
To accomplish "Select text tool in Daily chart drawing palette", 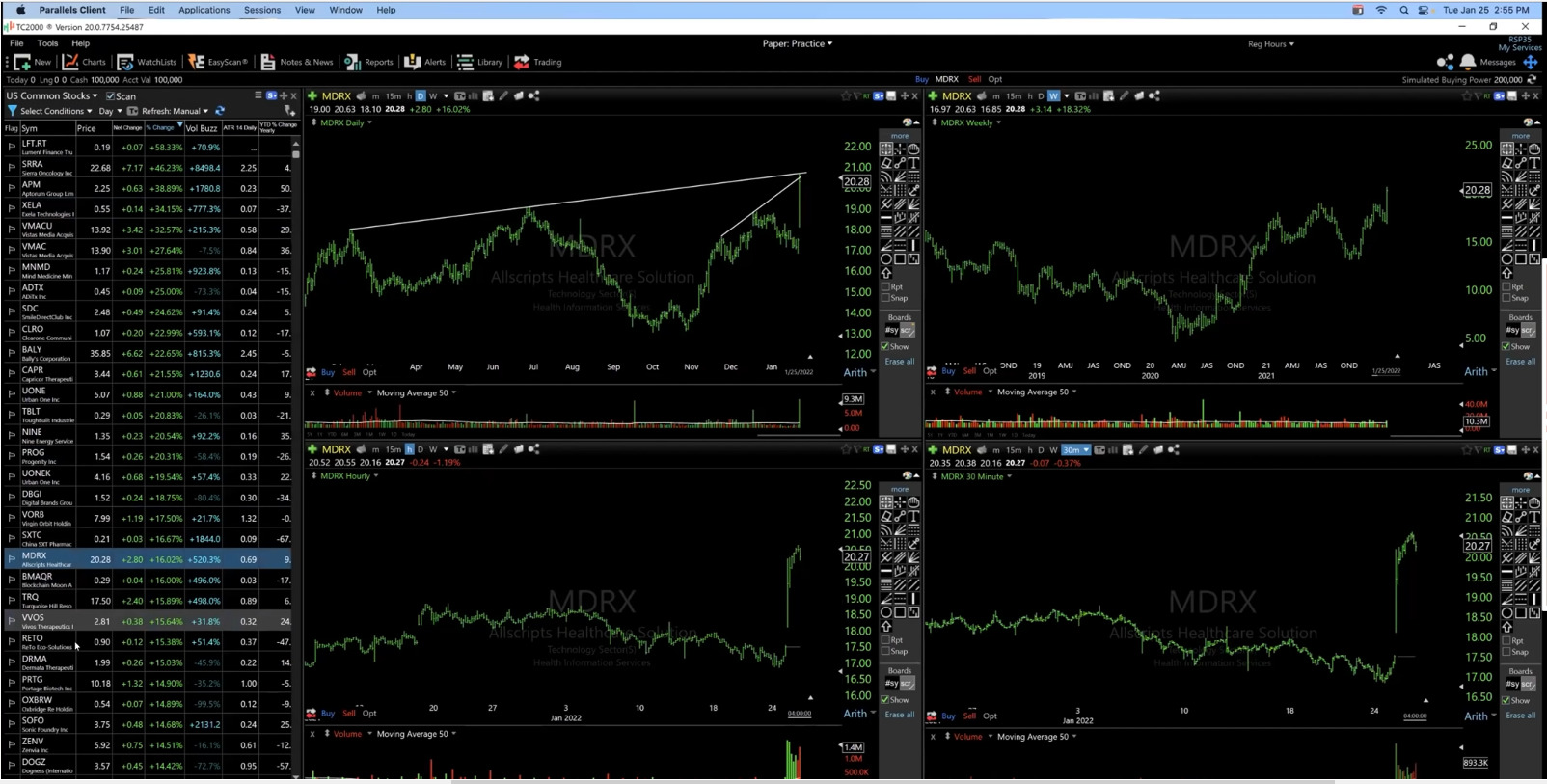I will tap(913, 163).
